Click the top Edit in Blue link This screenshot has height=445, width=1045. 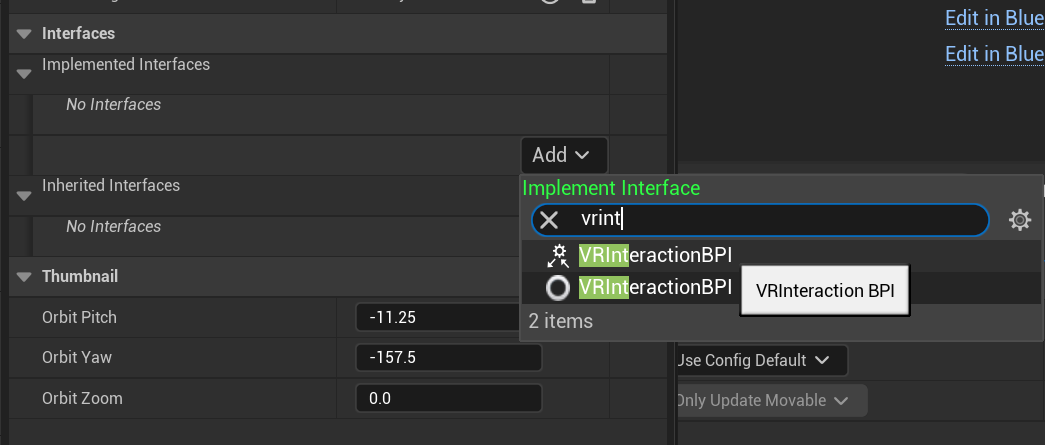(x=994, y=18)
